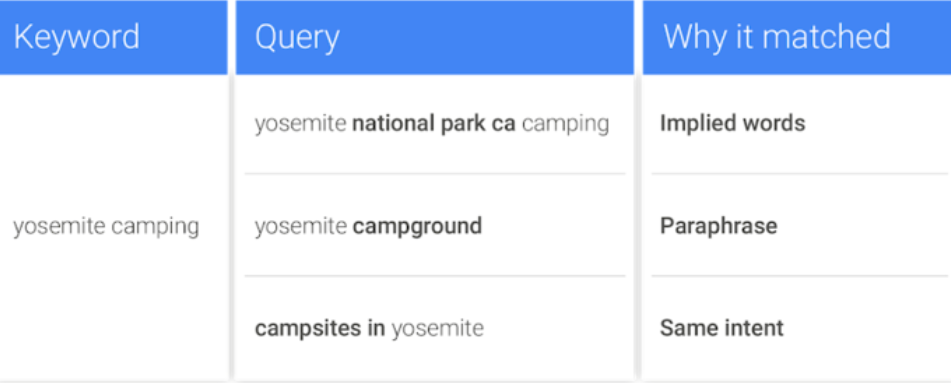951x383 pixels.
Task: Click divider between first and second queries
Action: (435, 174)
